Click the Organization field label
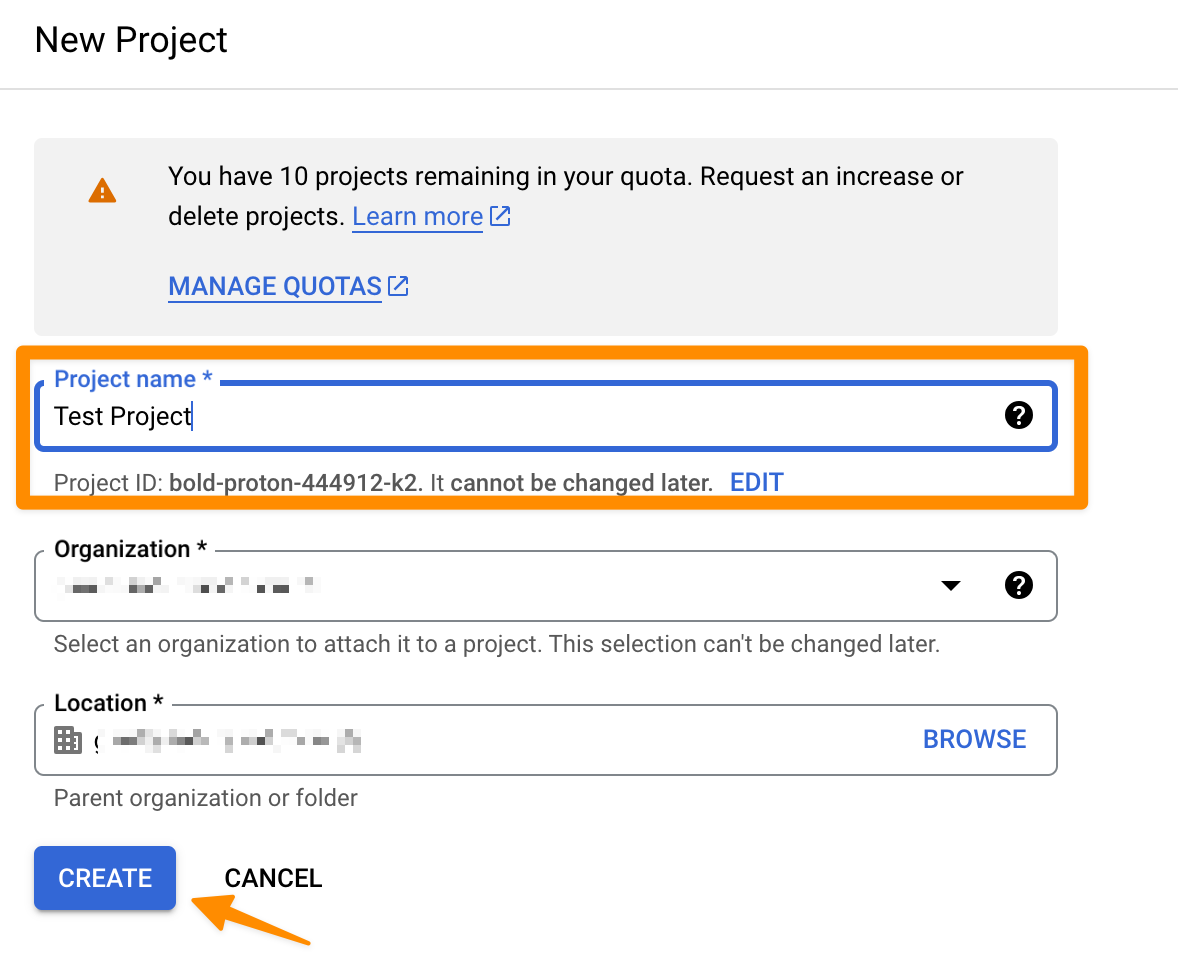Screen dimensions: 1178x958 [131, 549]
